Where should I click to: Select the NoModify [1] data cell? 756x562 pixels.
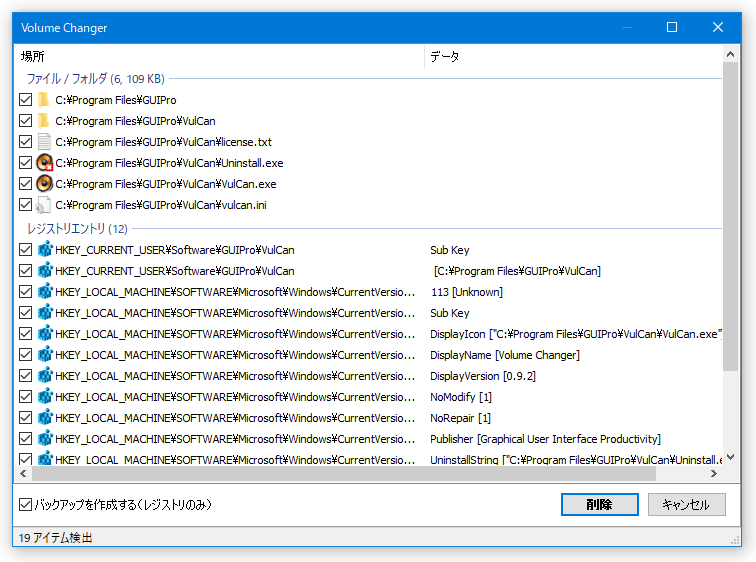pos(461,397)
